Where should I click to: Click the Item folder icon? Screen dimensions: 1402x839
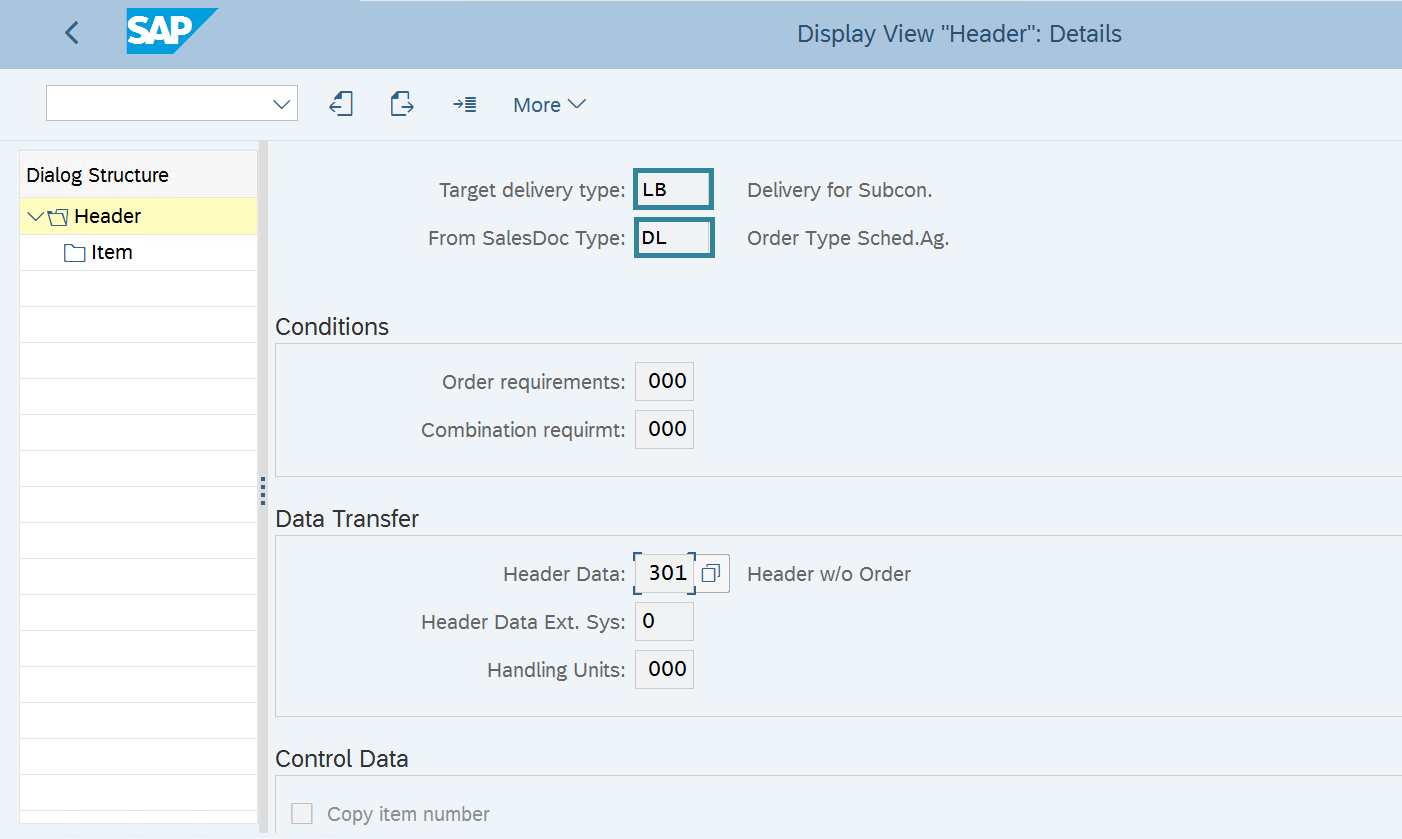[74, 253]
